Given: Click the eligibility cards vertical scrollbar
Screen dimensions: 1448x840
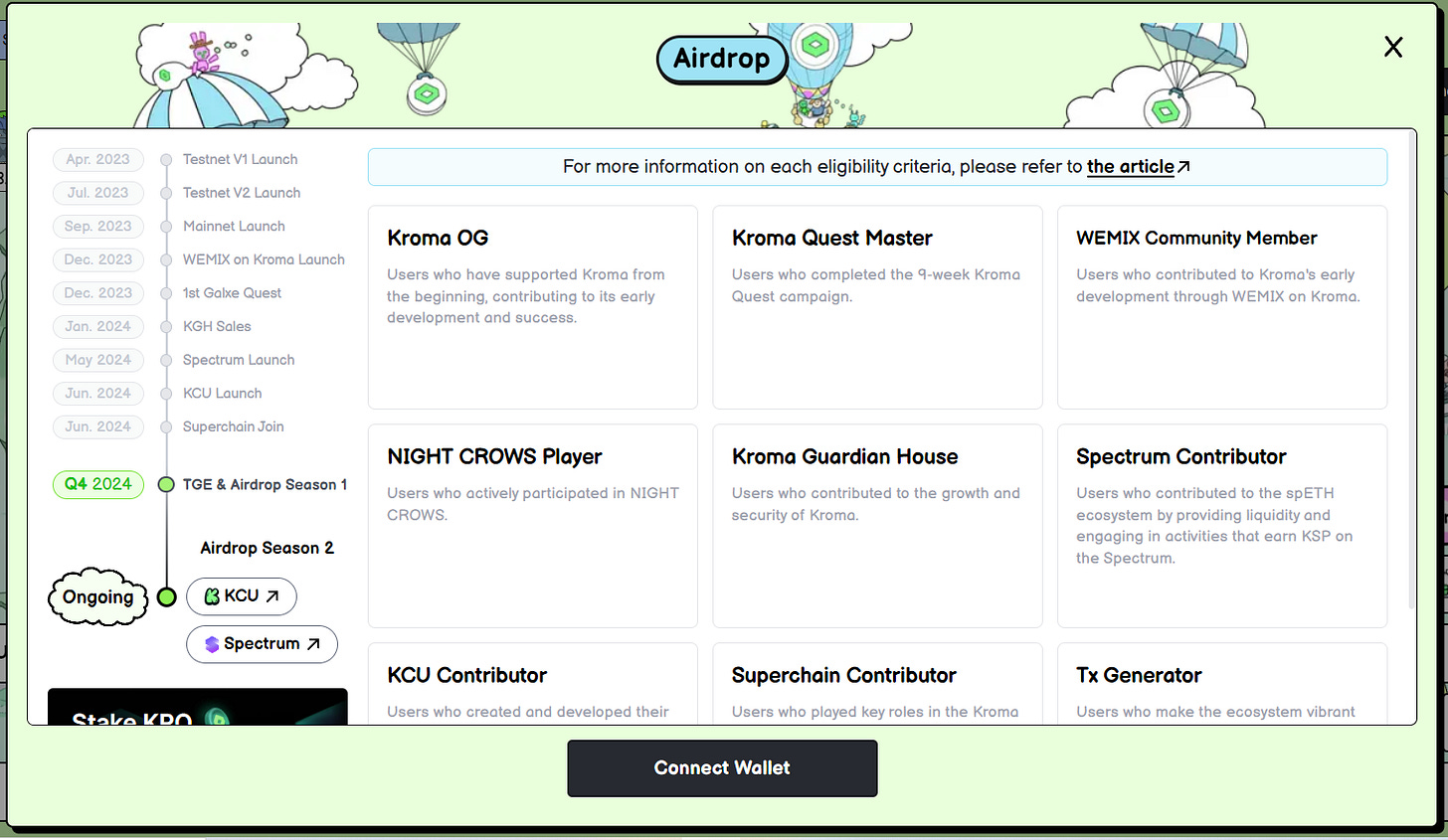Looking at the screenshot, I should click(1410, 373).
